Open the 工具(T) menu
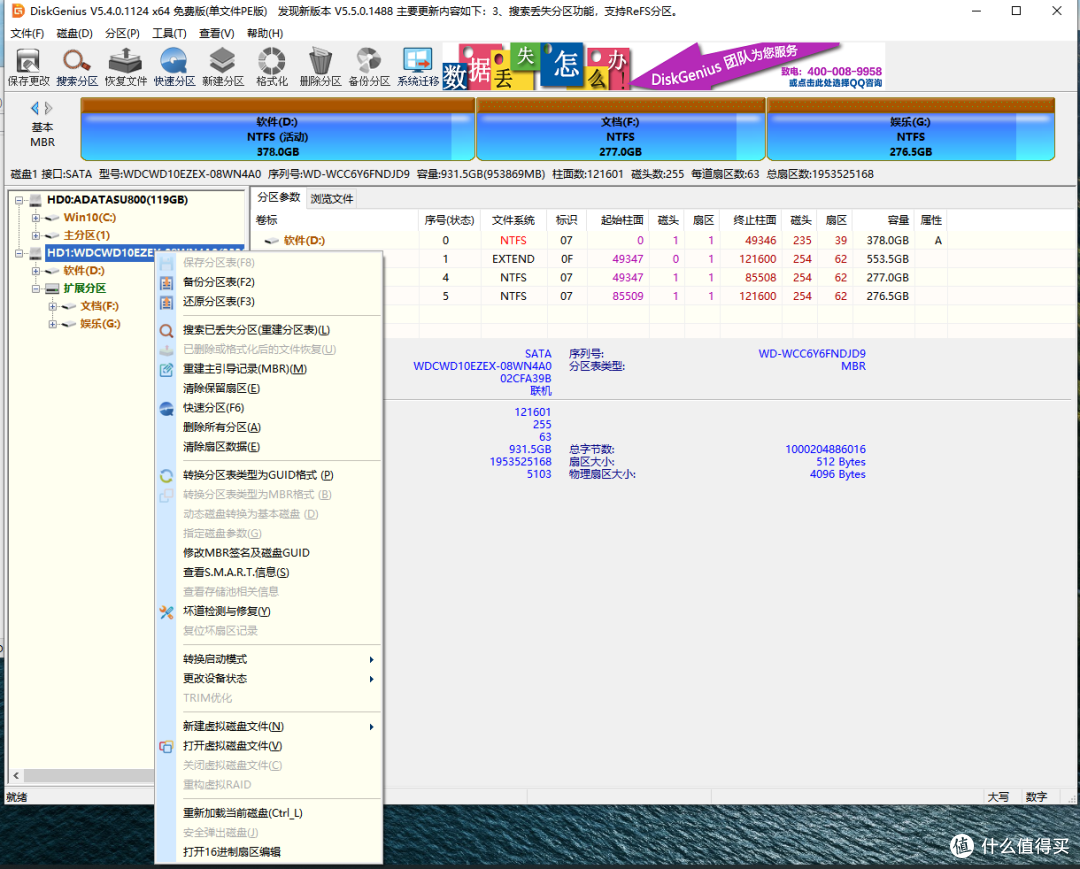 pos(169,33)
